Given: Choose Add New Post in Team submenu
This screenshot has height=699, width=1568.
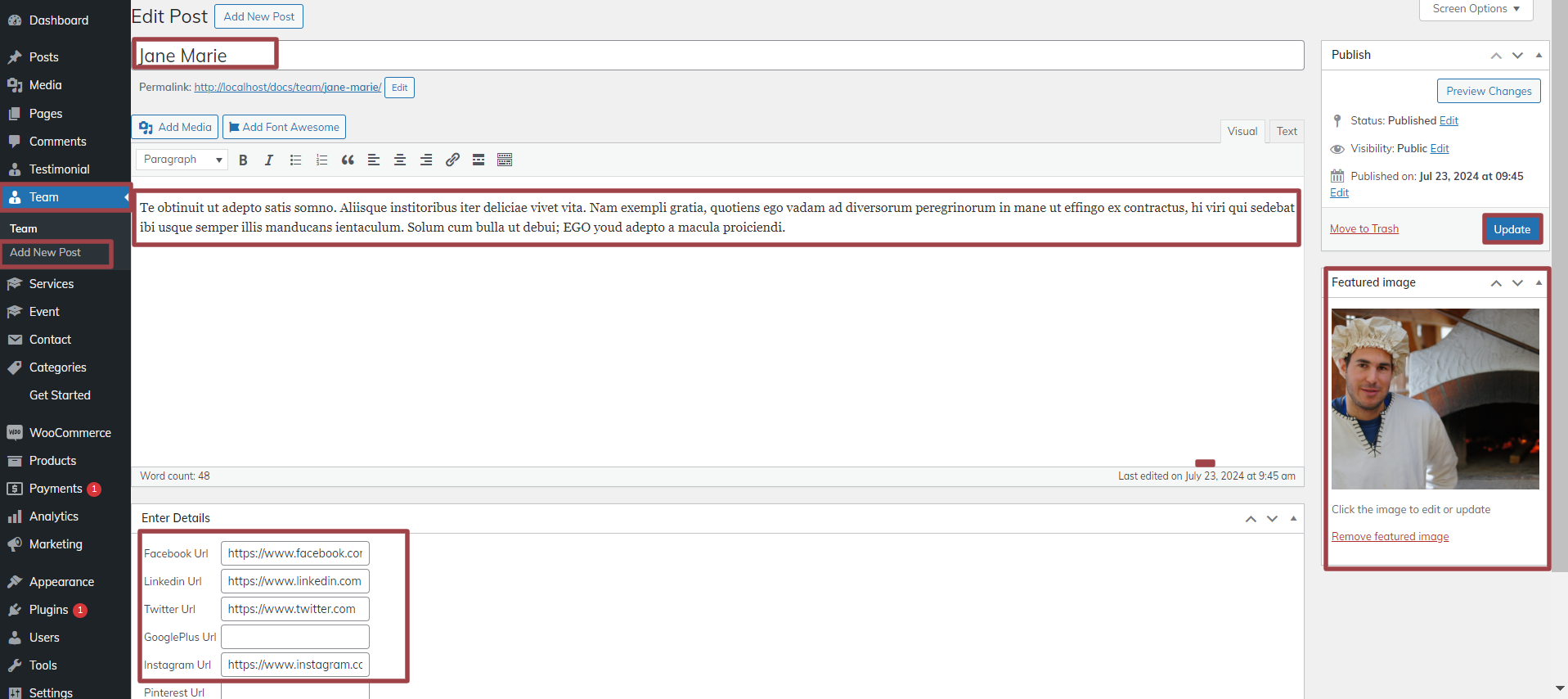Looking at the screenshot, I should 45,252.
